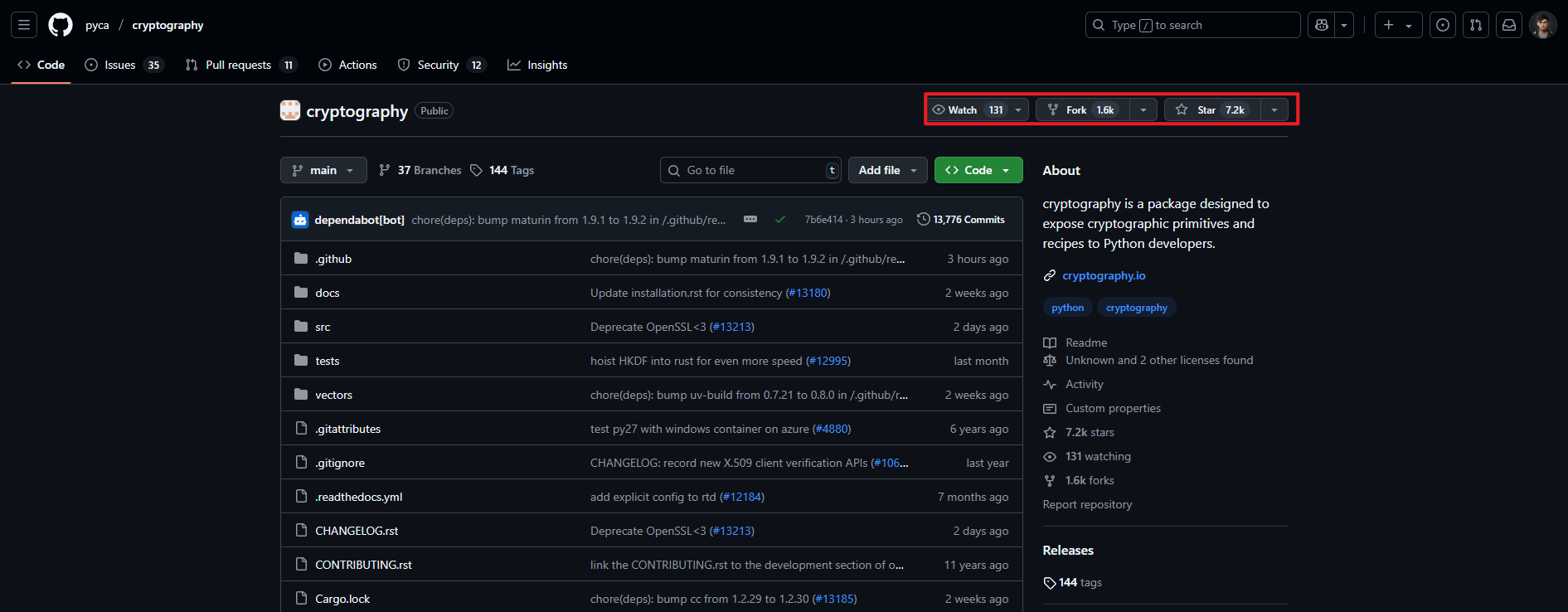1568x612 pixels.
Task: Open the tests folder
Action: click(328, 361)
